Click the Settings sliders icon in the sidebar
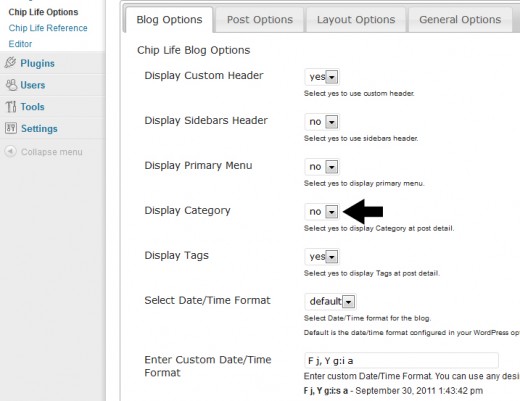The width and height of the screenshot is (520, 401). (x=11, y=128)
